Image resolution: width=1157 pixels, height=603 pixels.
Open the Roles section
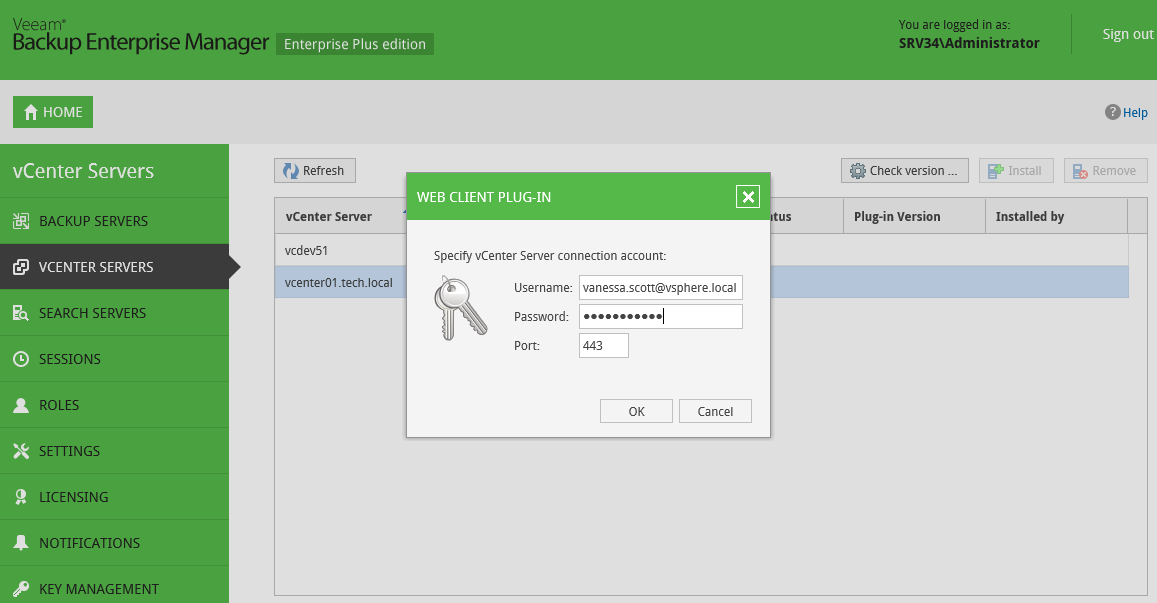(x=114, y=404)
